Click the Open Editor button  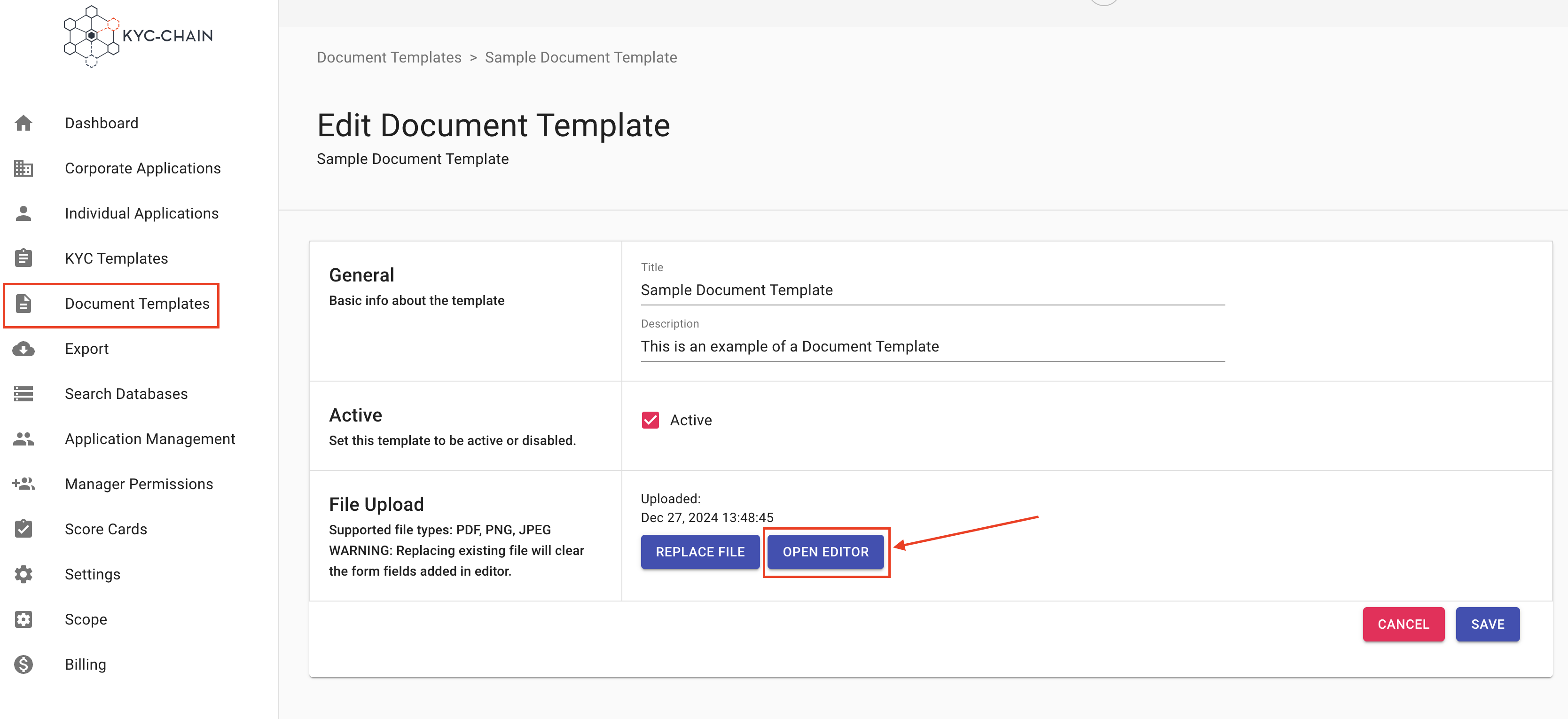click(825, 552)
